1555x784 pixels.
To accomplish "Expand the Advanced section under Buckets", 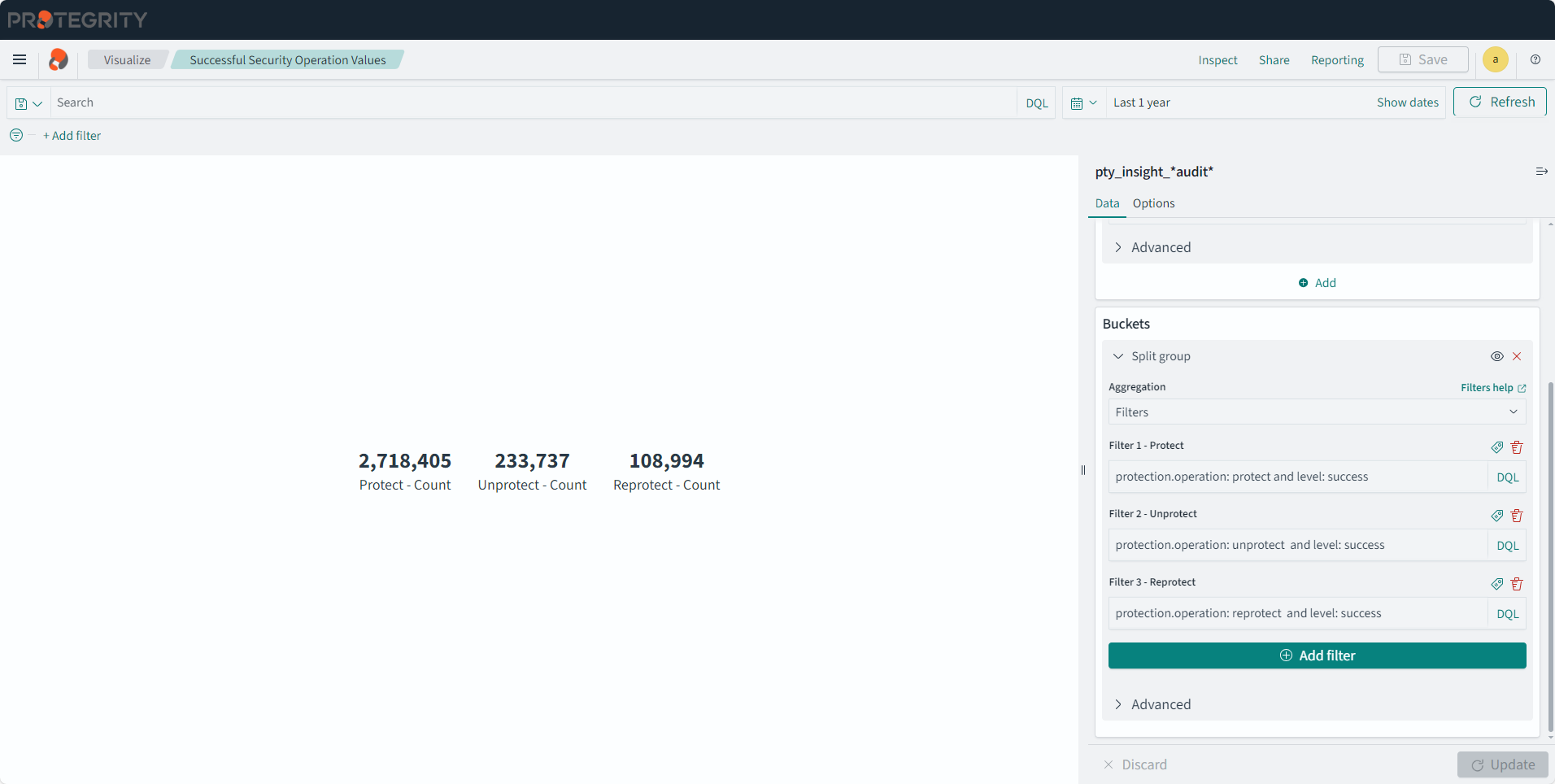I will pyautogui.click(x=1160, y=704).
